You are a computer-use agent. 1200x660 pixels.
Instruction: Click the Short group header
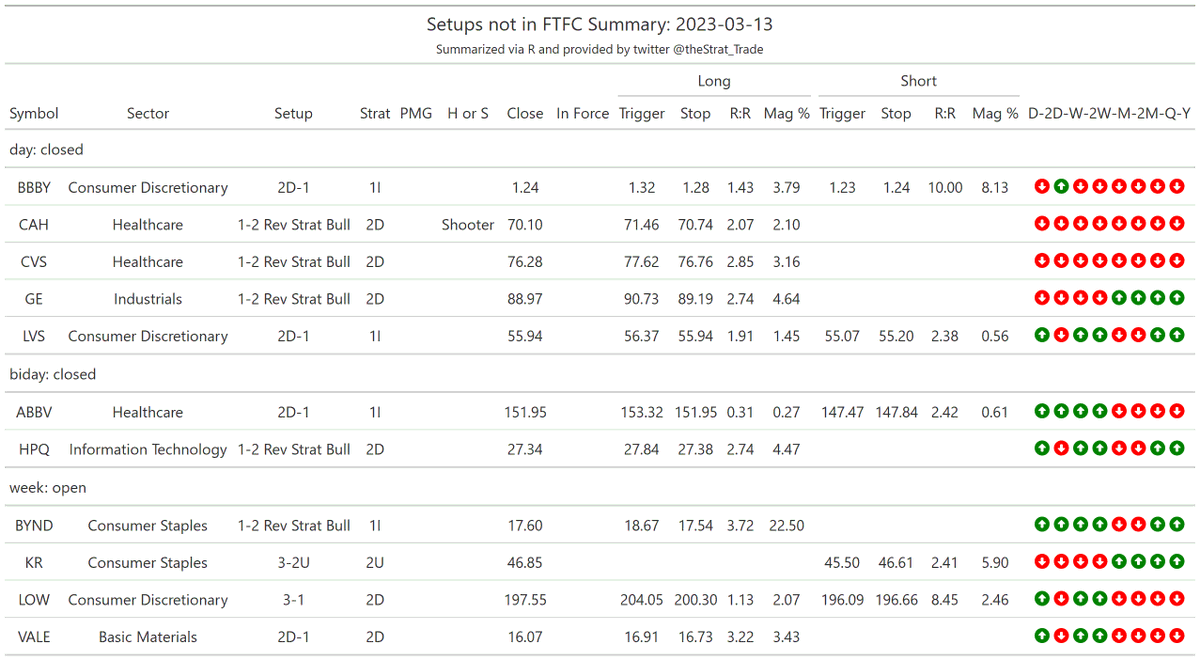click(x=919, y=81)
